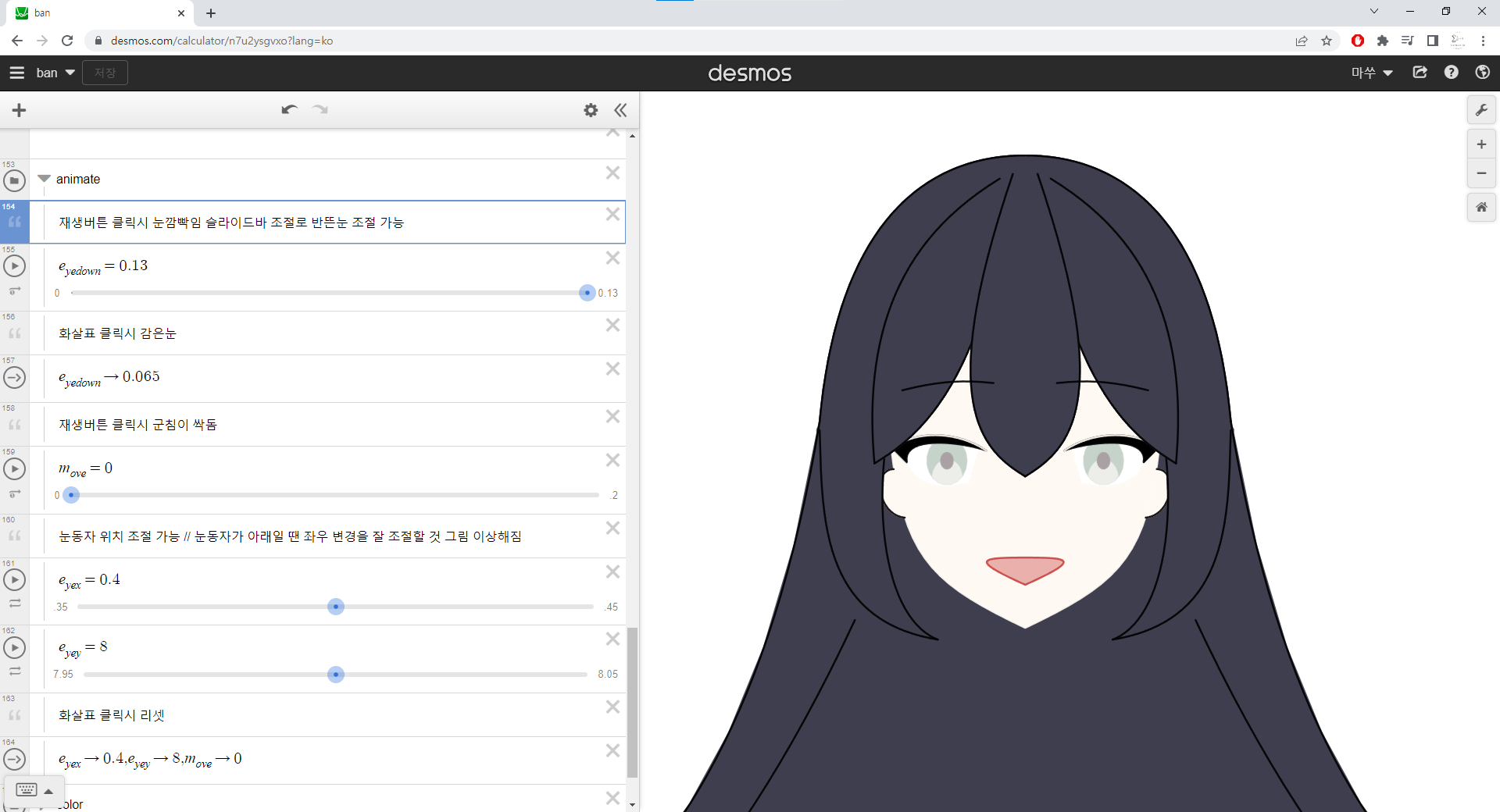Undo the last expression change

point(289,110)
